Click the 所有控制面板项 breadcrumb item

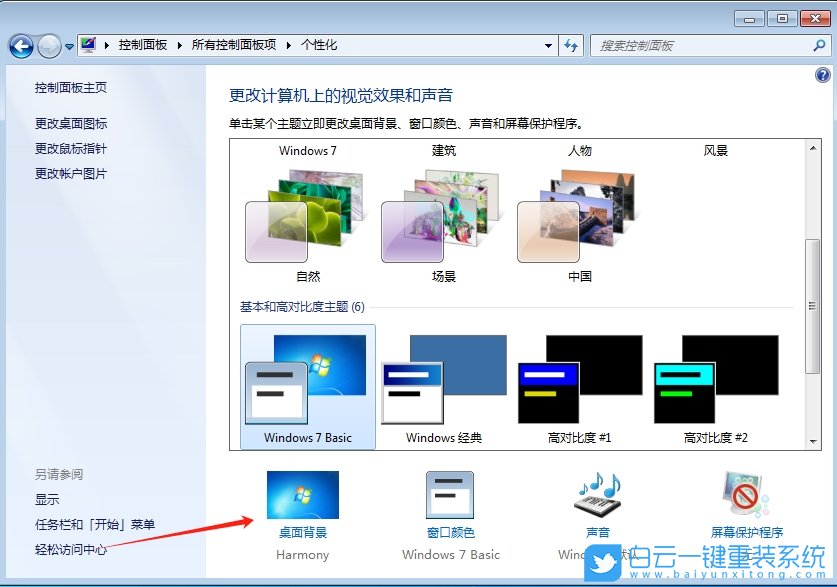click(233, 45)
